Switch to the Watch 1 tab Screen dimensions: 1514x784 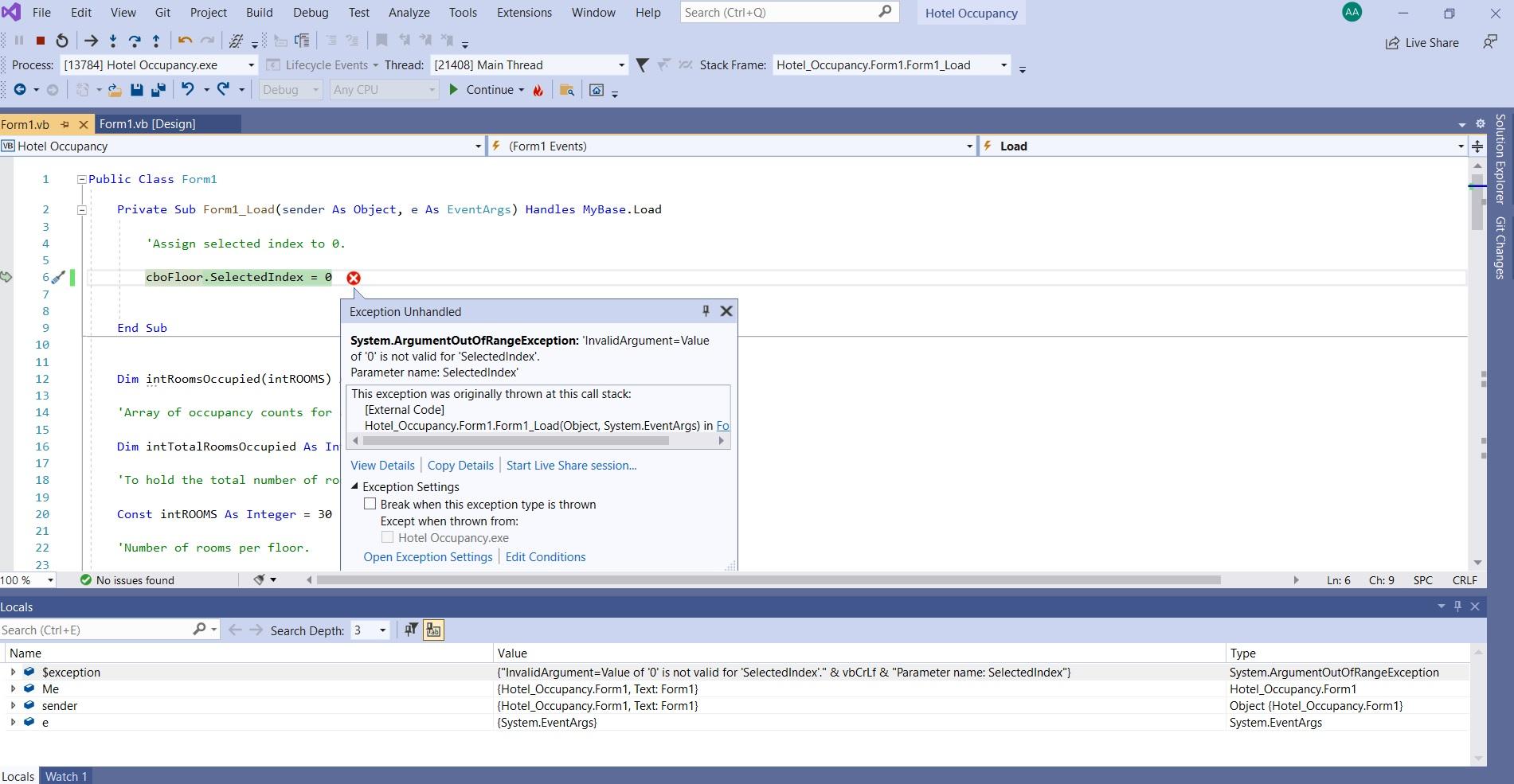click(x=66, y=776)
